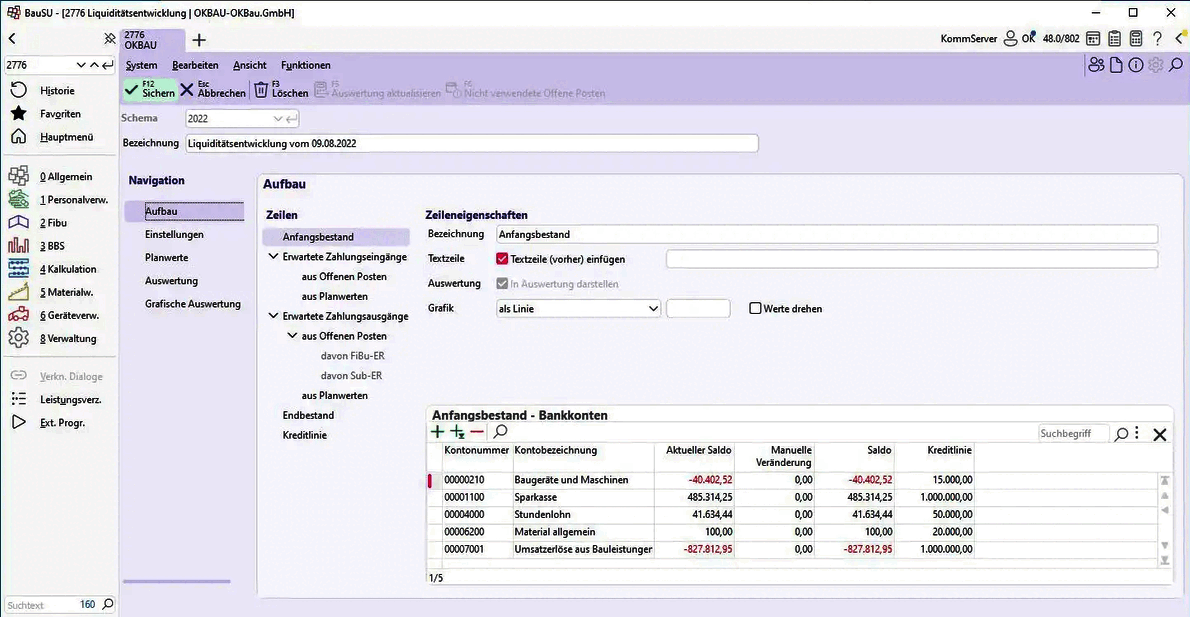Enable Werte drehen checkbox
Image resolution: width=1190 pixels, height=617 pixels.
coord(755,308)
